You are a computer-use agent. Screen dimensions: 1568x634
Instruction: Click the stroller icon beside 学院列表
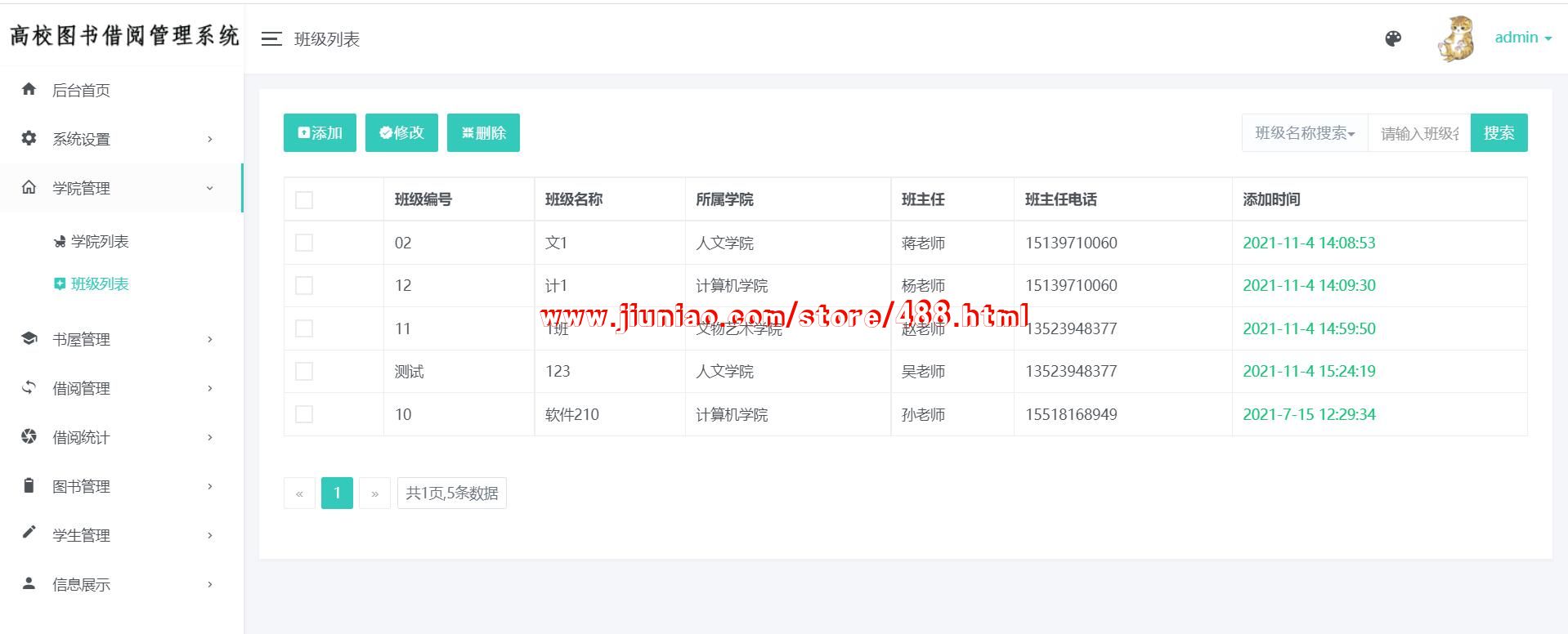pos(60,242)
